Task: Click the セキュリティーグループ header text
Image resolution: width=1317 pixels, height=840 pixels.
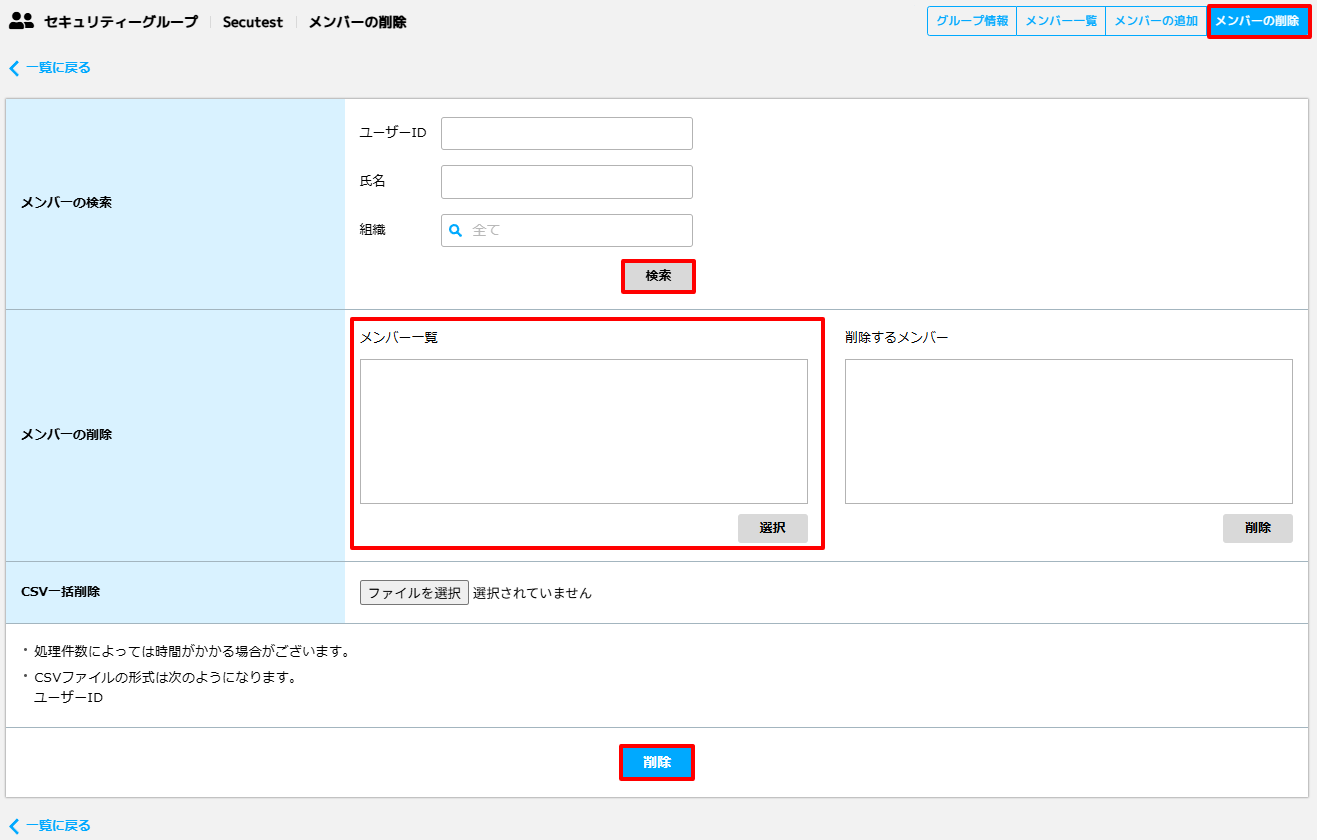Action: [121, 22]
